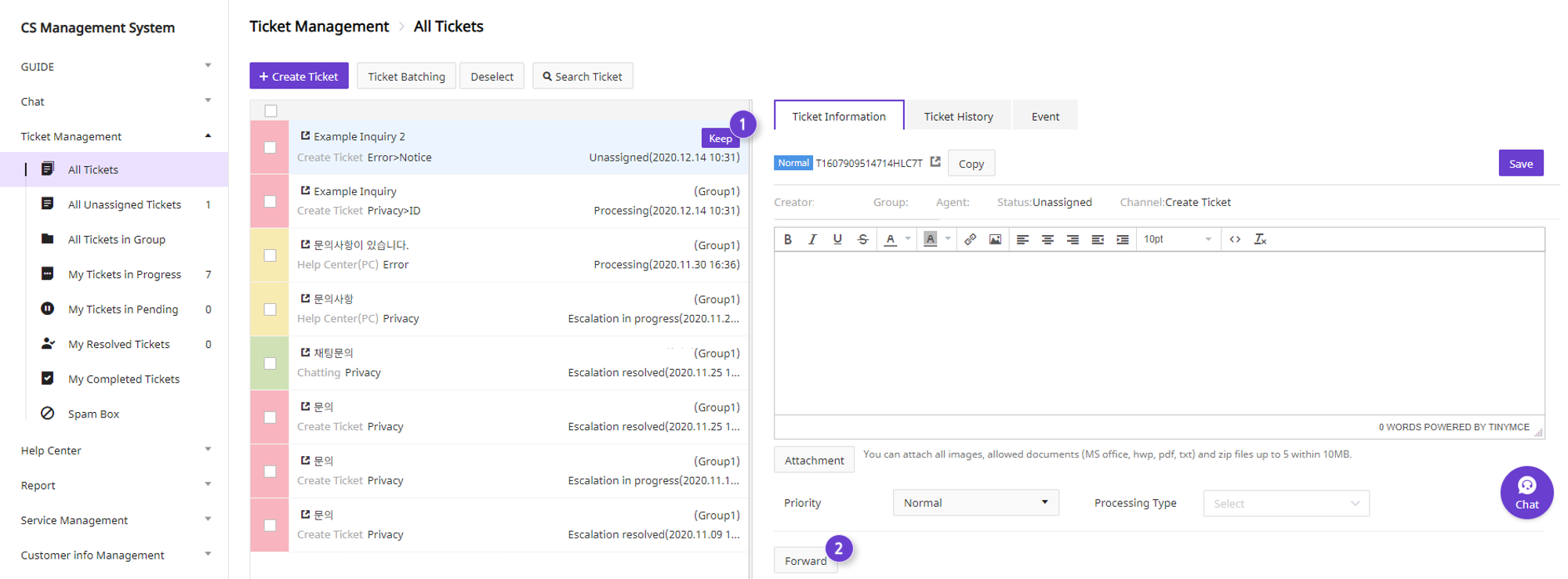Click the All Tickets in Group folder icon
Viewport: 1568px width, 579px height.
pyautogui.click(x=48, y=238)
